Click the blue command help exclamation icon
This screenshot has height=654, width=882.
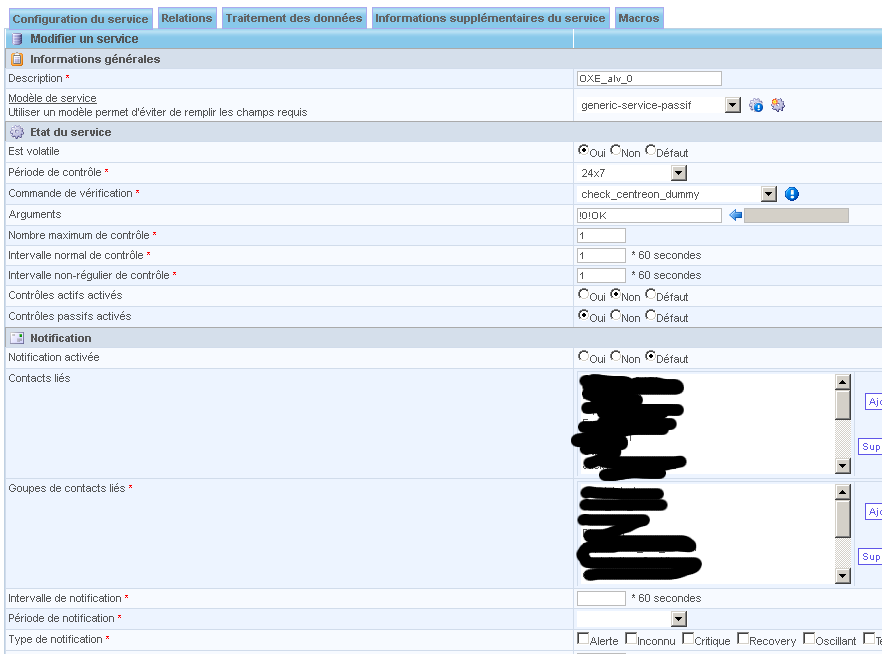[x=792, y=194]
